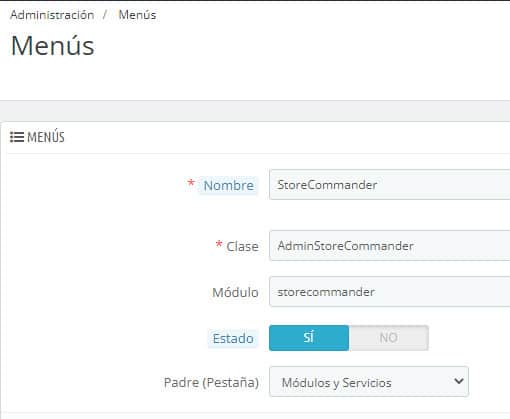
Task: Click the MENÚS panel header title
Action: click(46, 137)
